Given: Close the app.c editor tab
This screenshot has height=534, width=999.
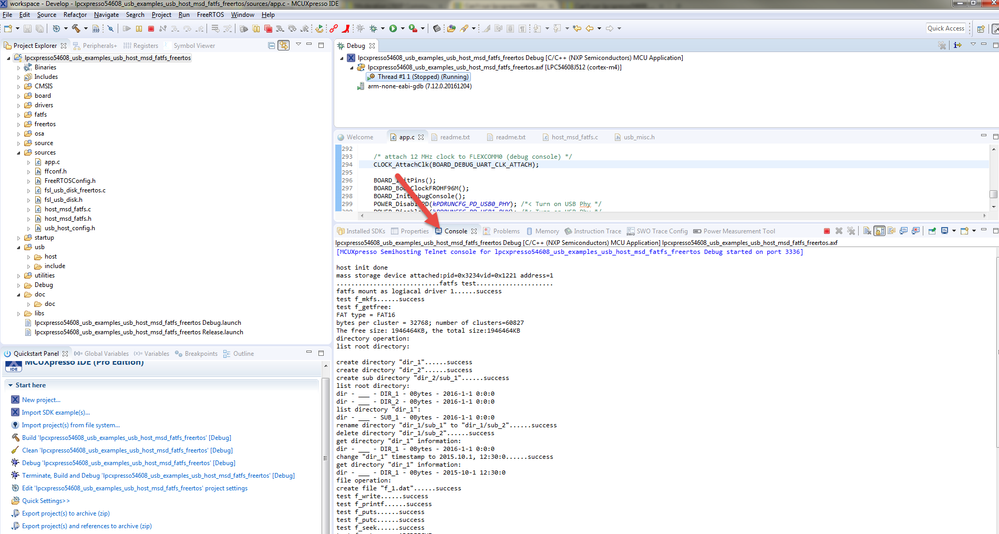Looking at the screenshot, I should coord(421,137).
